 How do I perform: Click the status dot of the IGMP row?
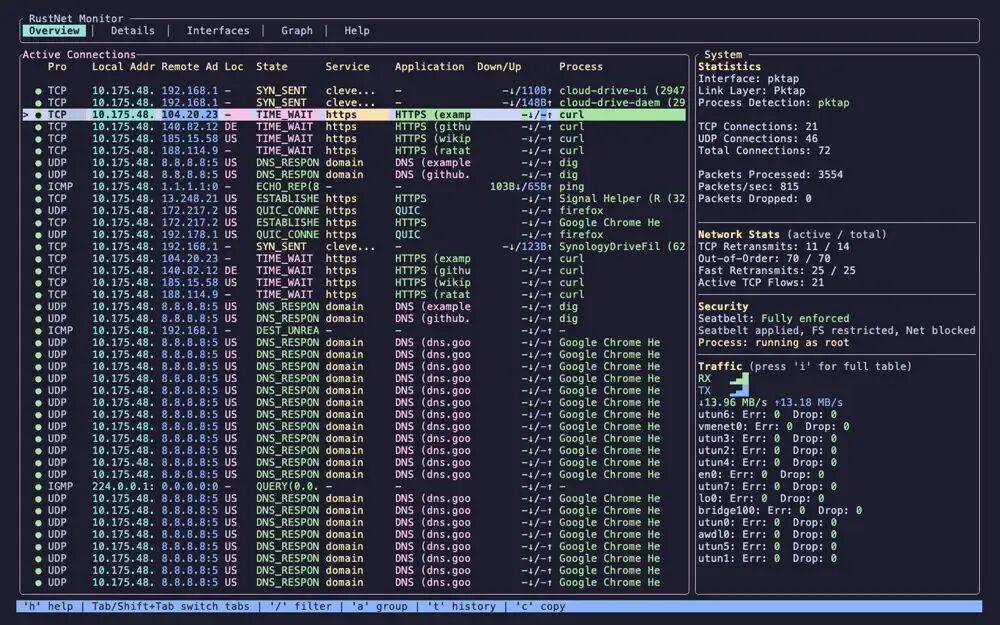pyautogui.click(x=38, y=487)
